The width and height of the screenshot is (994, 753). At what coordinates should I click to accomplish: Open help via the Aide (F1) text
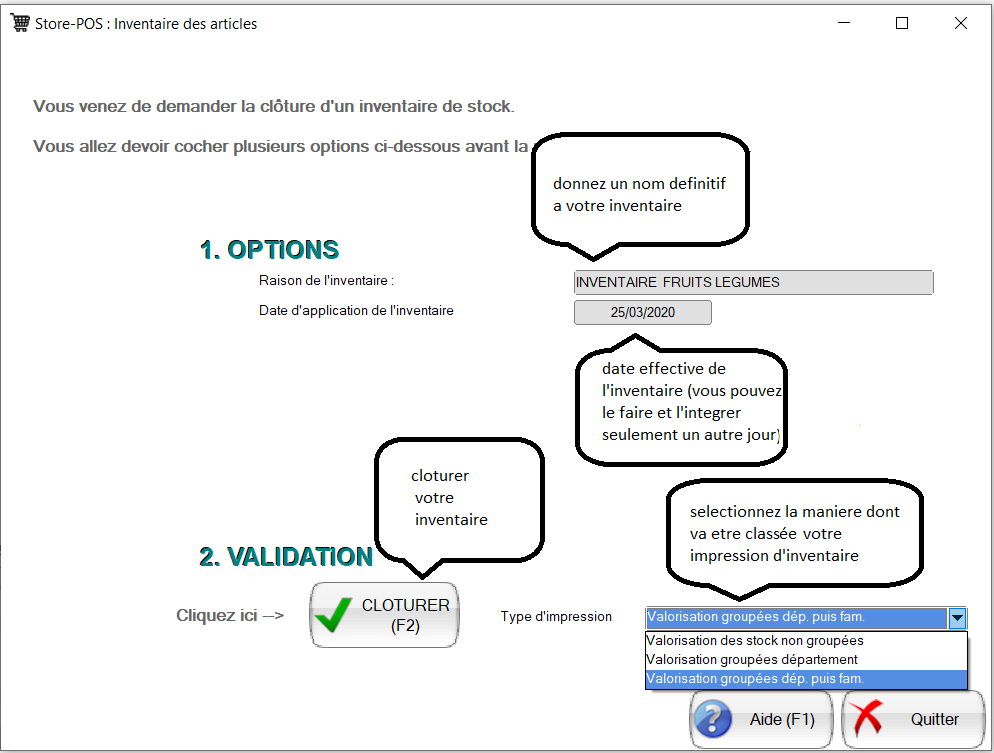[x=782, y=720]
